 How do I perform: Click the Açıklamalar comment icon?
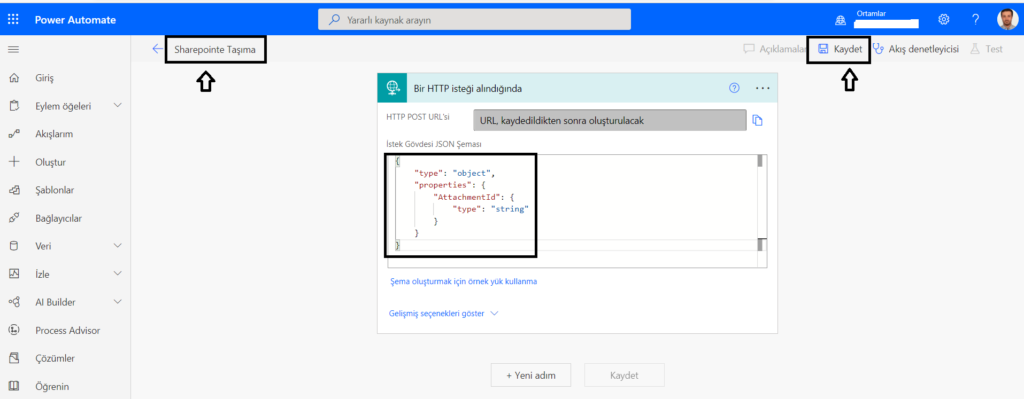click(x=750, y=49)
